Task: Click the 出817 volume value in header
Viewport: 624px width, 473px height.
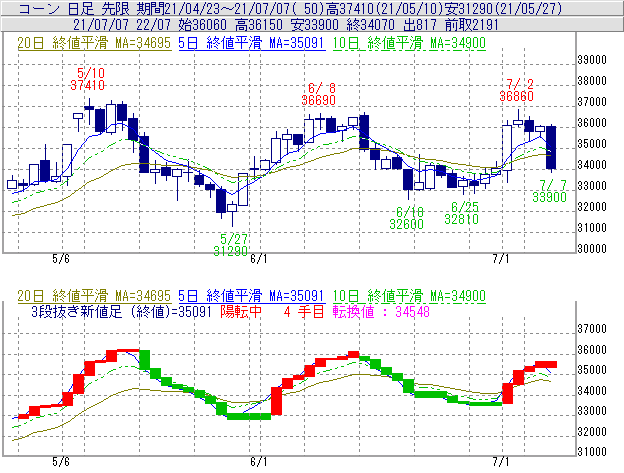Action: [x=420, y=25]
